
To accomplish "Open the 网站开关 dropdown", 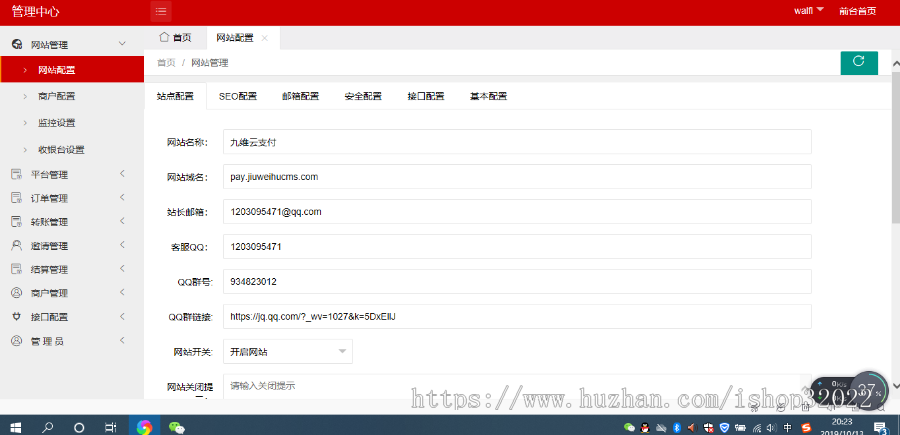I will (288, 351).
